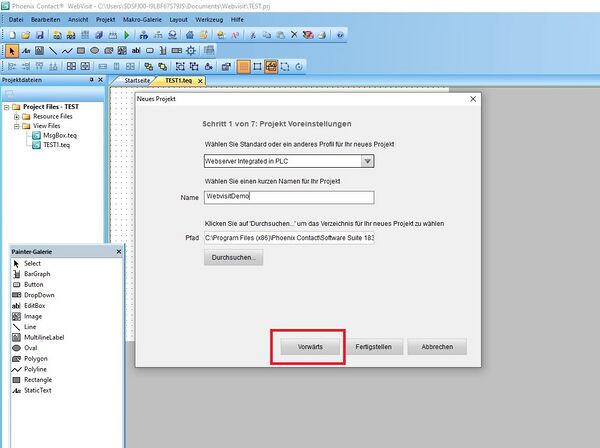Open MsgBox.teq in the project tree
The height and width of the screenshot is (448, 600).
coord(60,135)
